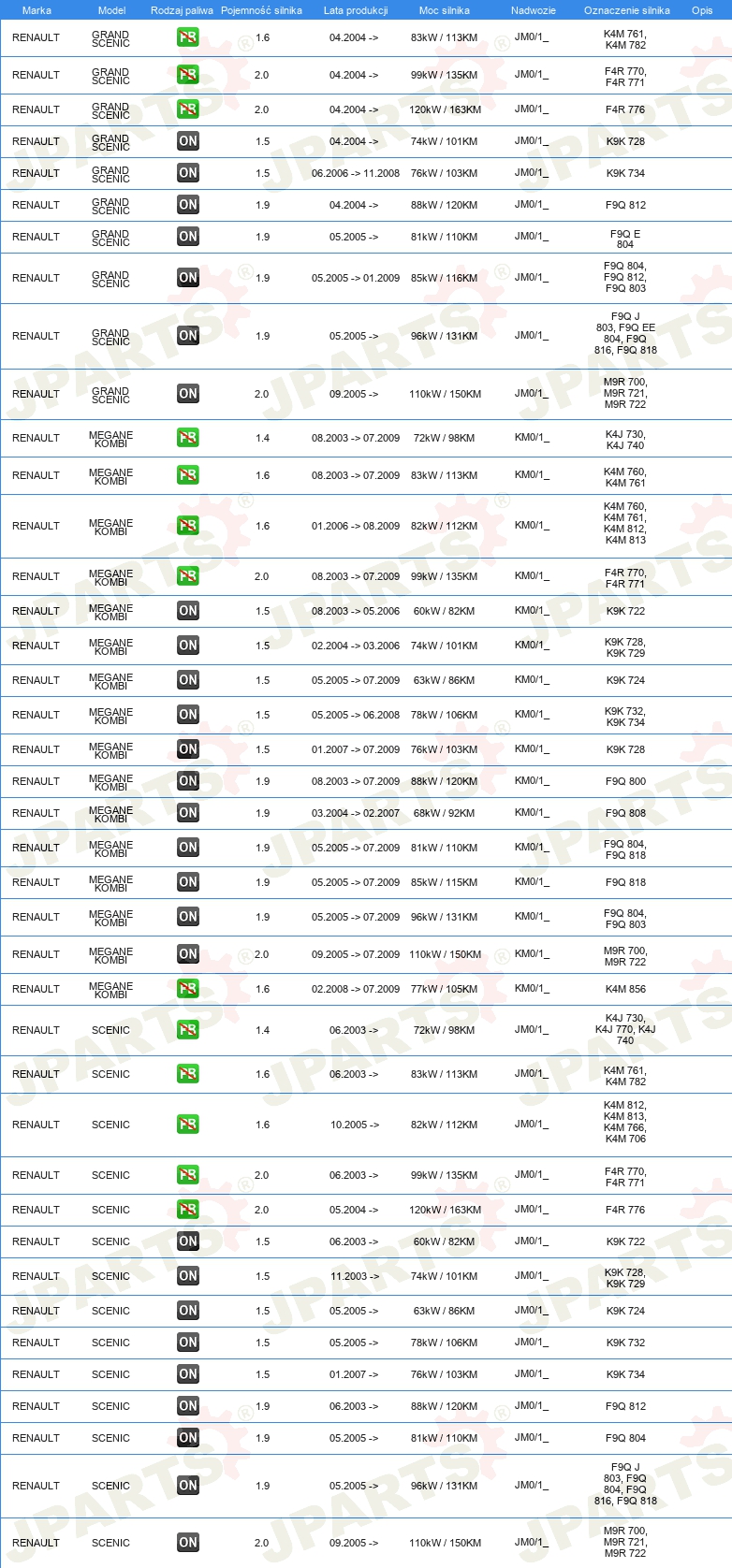Click the Moc silnika column header
This screenshot has height=1568, width=732.
(x=445, y=10)
